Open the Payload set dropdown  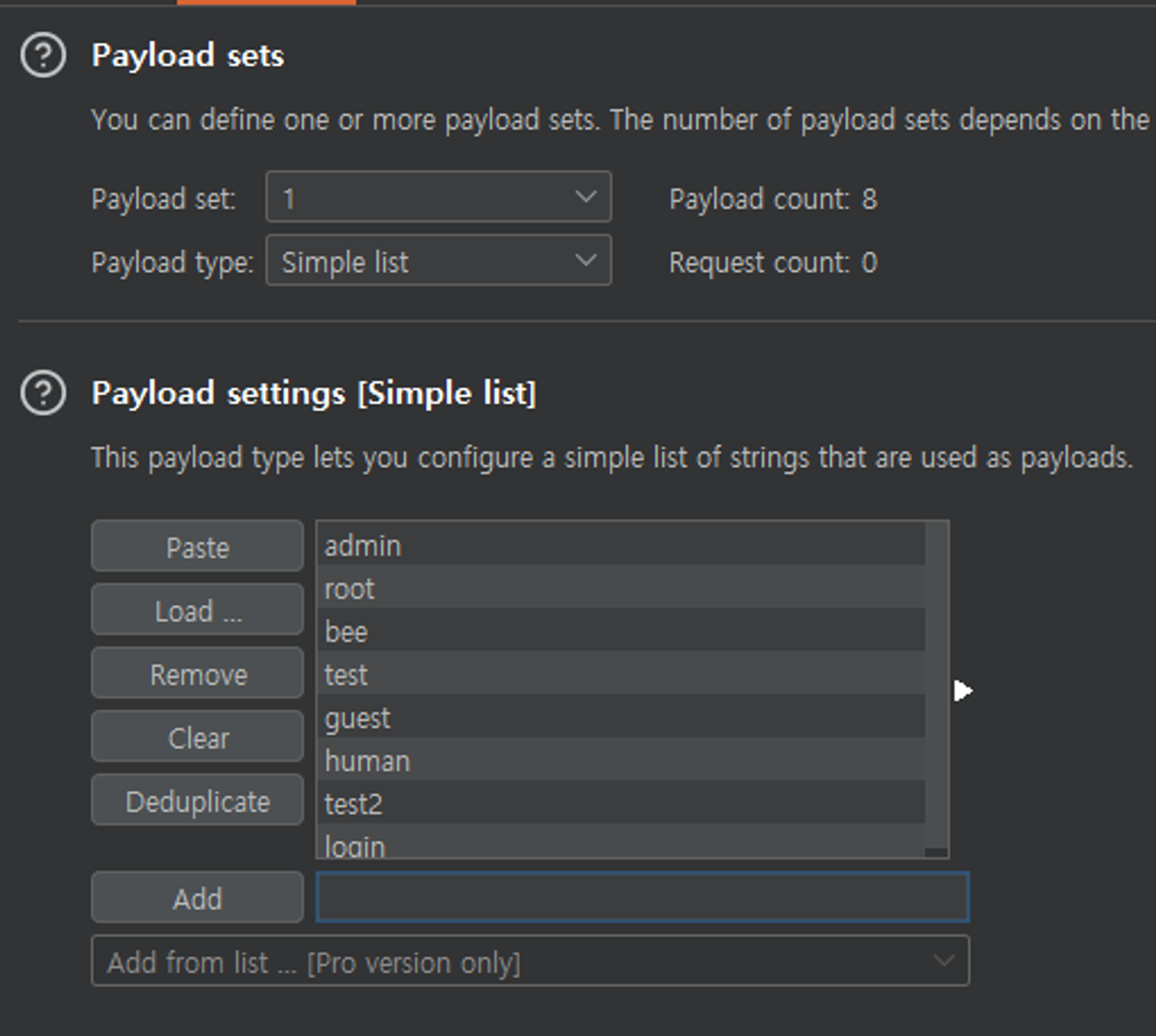click(438, 197)
